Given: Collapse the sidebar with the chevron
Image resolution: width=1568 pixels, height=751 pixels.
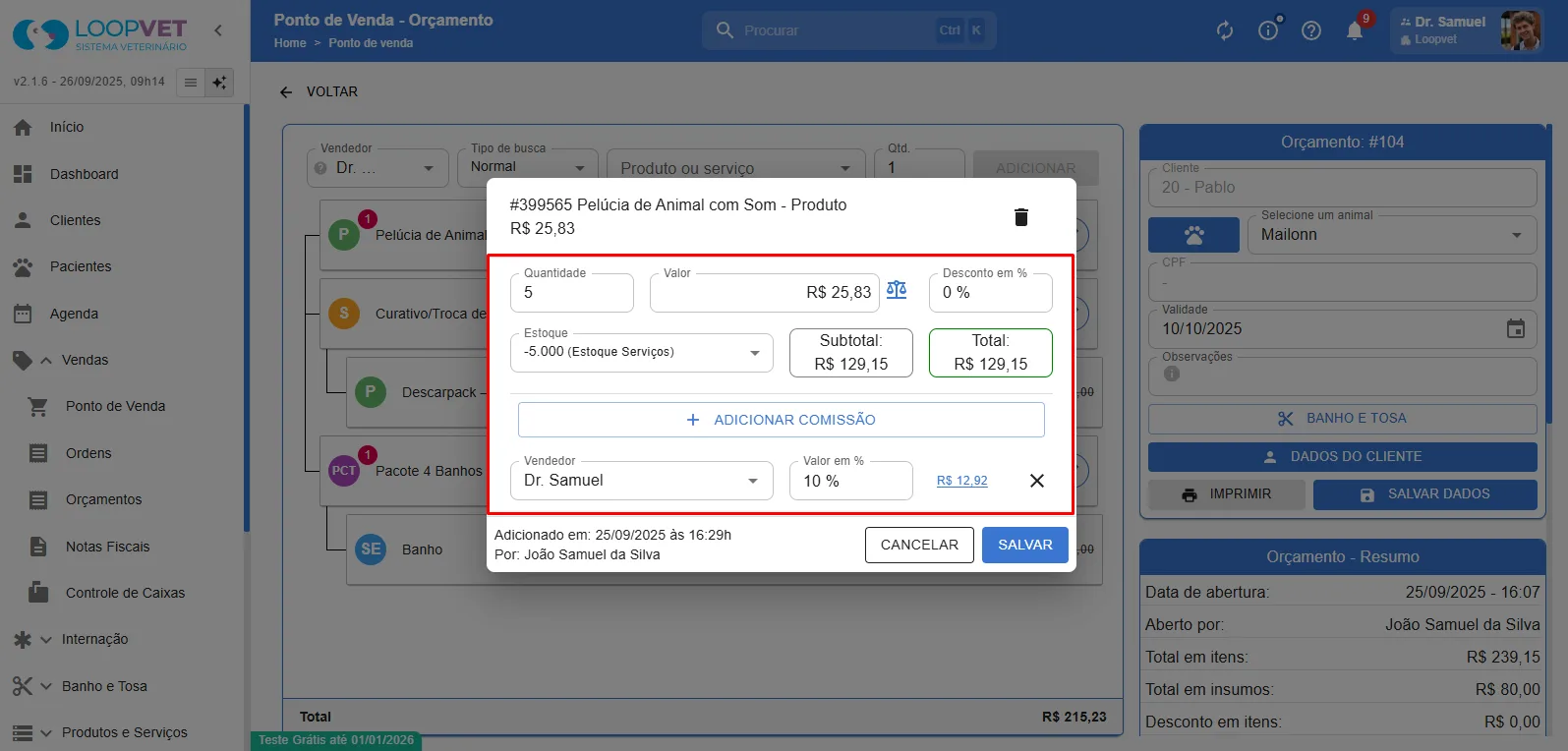Looking at the screenshot, I should (218, 30).
